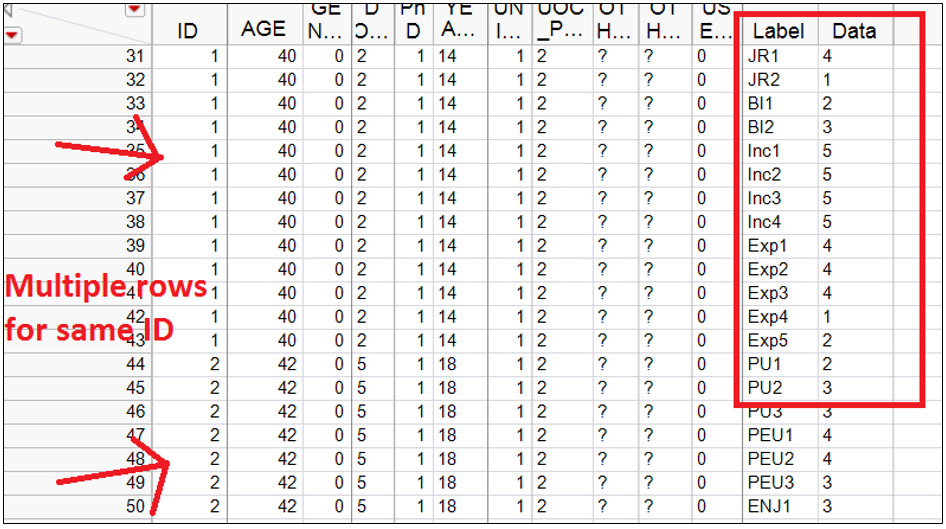The image size is (946, 529).
Task: Click the Exp5 label cell
Action: (767, 340)
